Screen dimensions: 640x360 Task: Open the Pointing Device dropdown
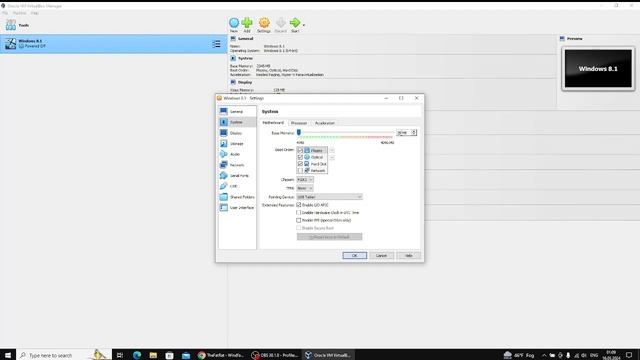point(329,197)
